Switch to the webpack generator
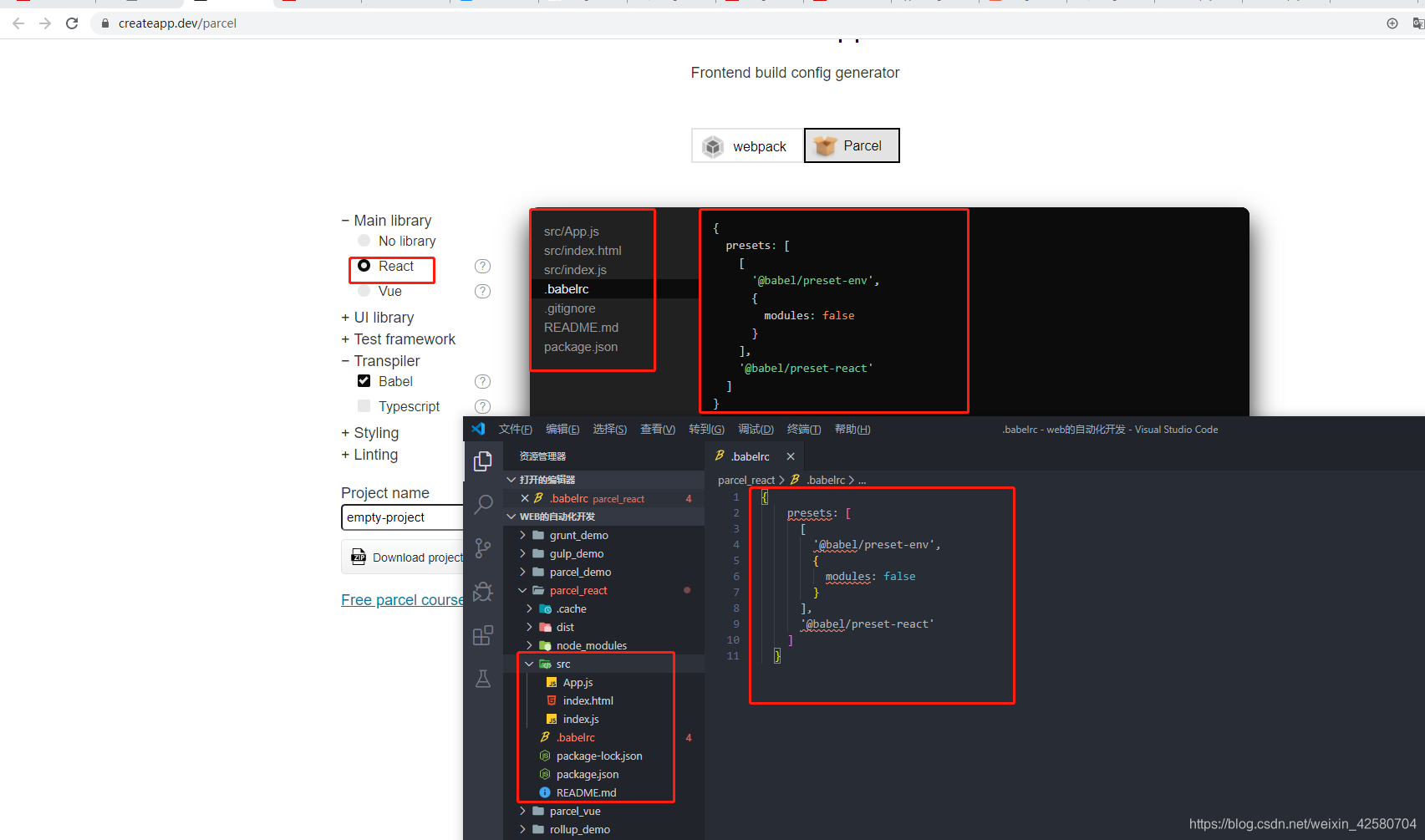1425x840 pixels. tap(746, 146)
